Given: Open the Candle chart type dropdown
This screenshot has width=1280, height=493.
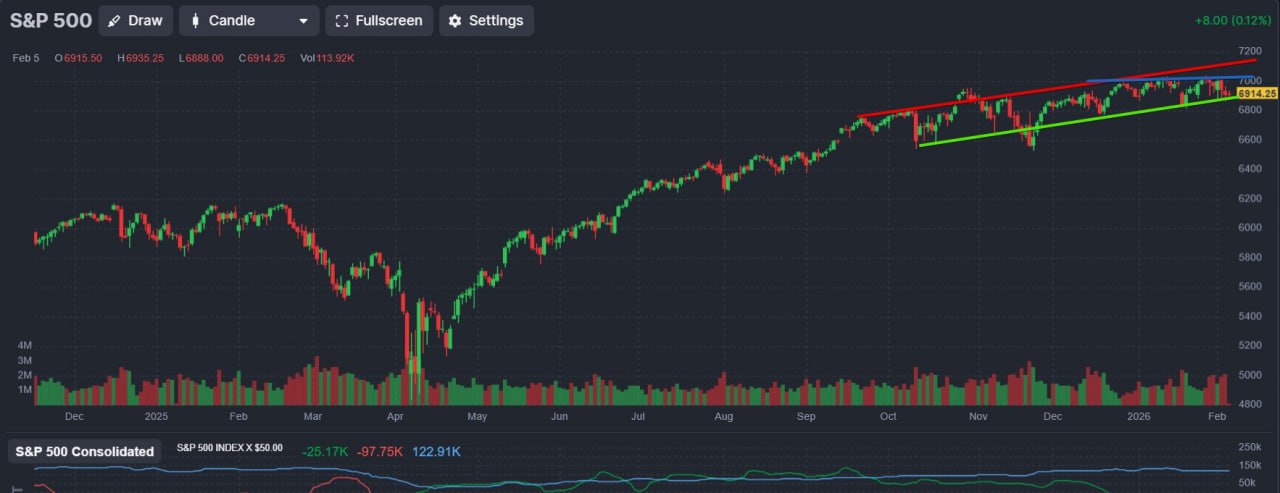Looking at the screenshot, I should pyautogui.click(x=249, y=20).
